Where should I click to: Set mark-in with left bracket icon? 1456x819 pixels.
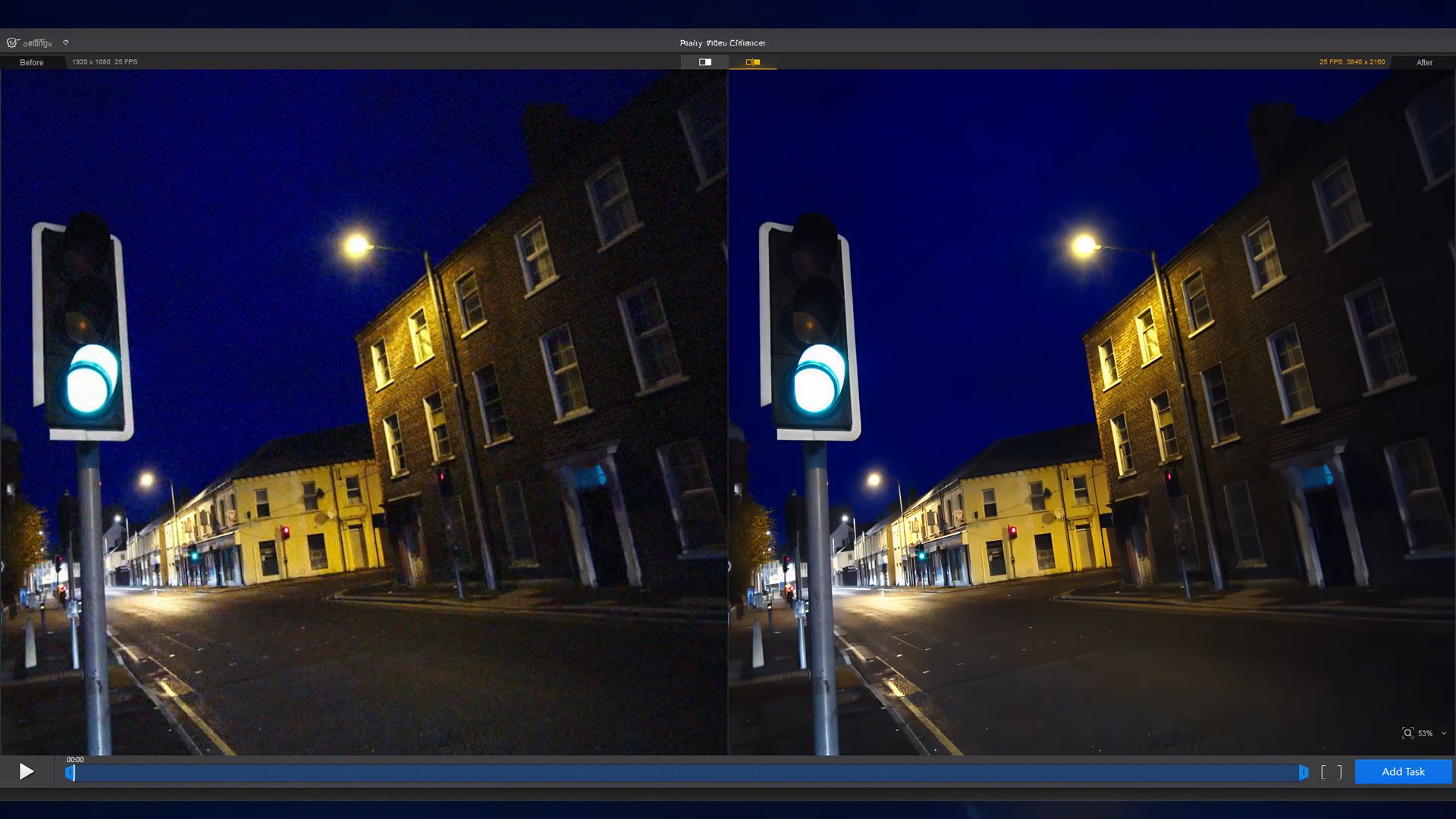(x=1323, y=772)
